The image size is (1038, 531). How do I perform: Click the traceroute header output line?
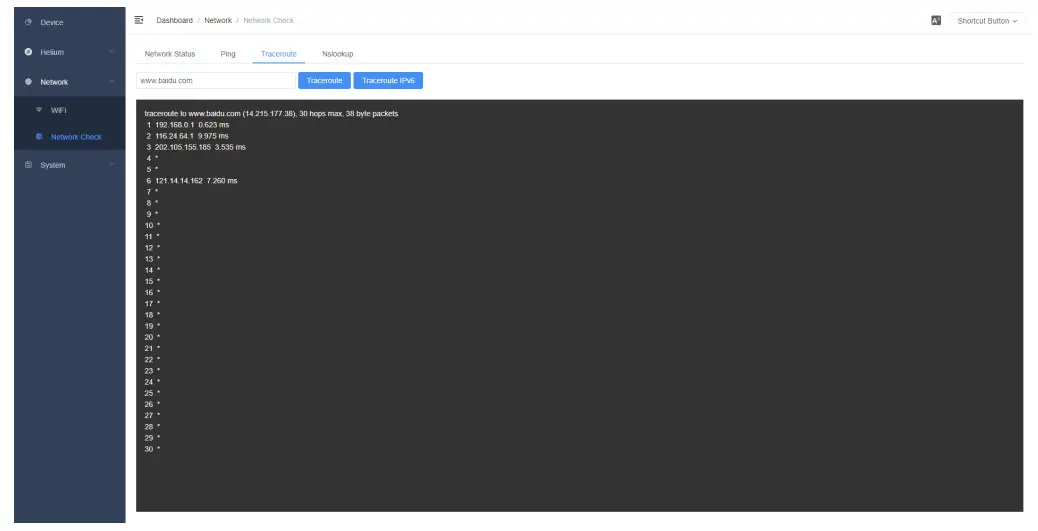point(271,114)
